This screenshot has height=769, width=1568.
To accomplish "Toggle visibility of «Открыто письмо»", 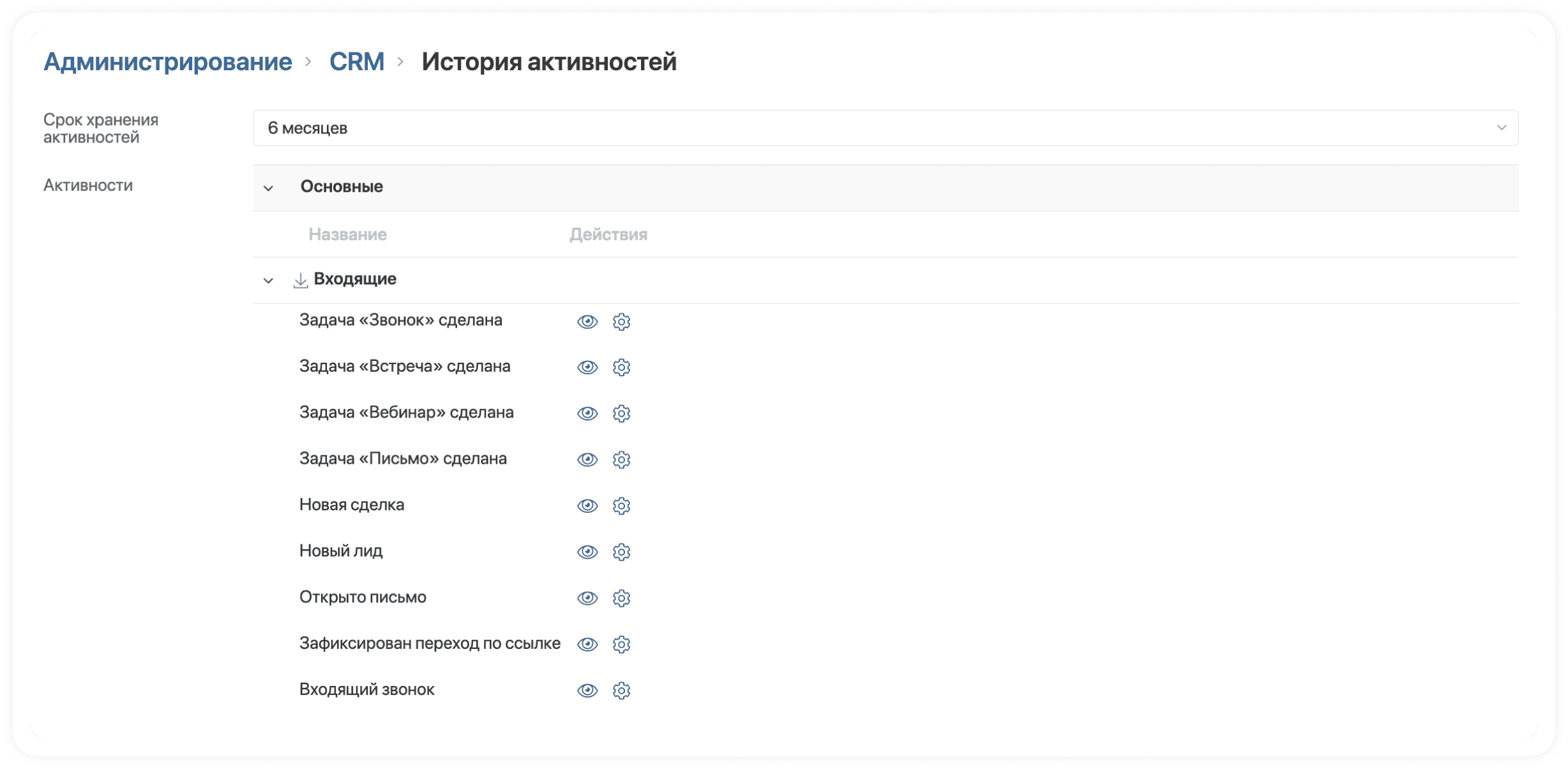I will 587,598.
